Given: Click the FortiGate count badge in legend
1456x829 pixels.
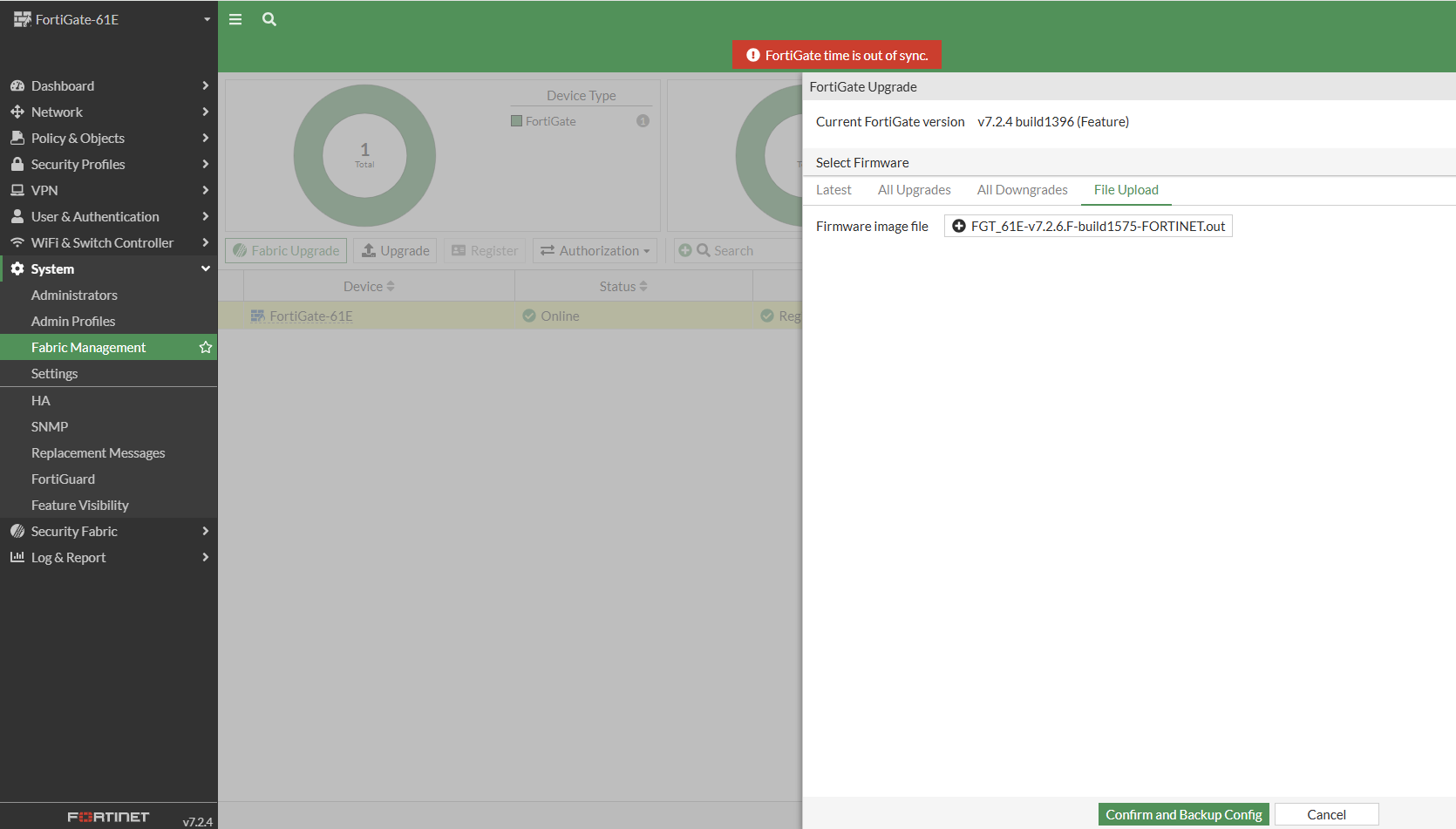Looking at the screenshot, I should [643, 121].
